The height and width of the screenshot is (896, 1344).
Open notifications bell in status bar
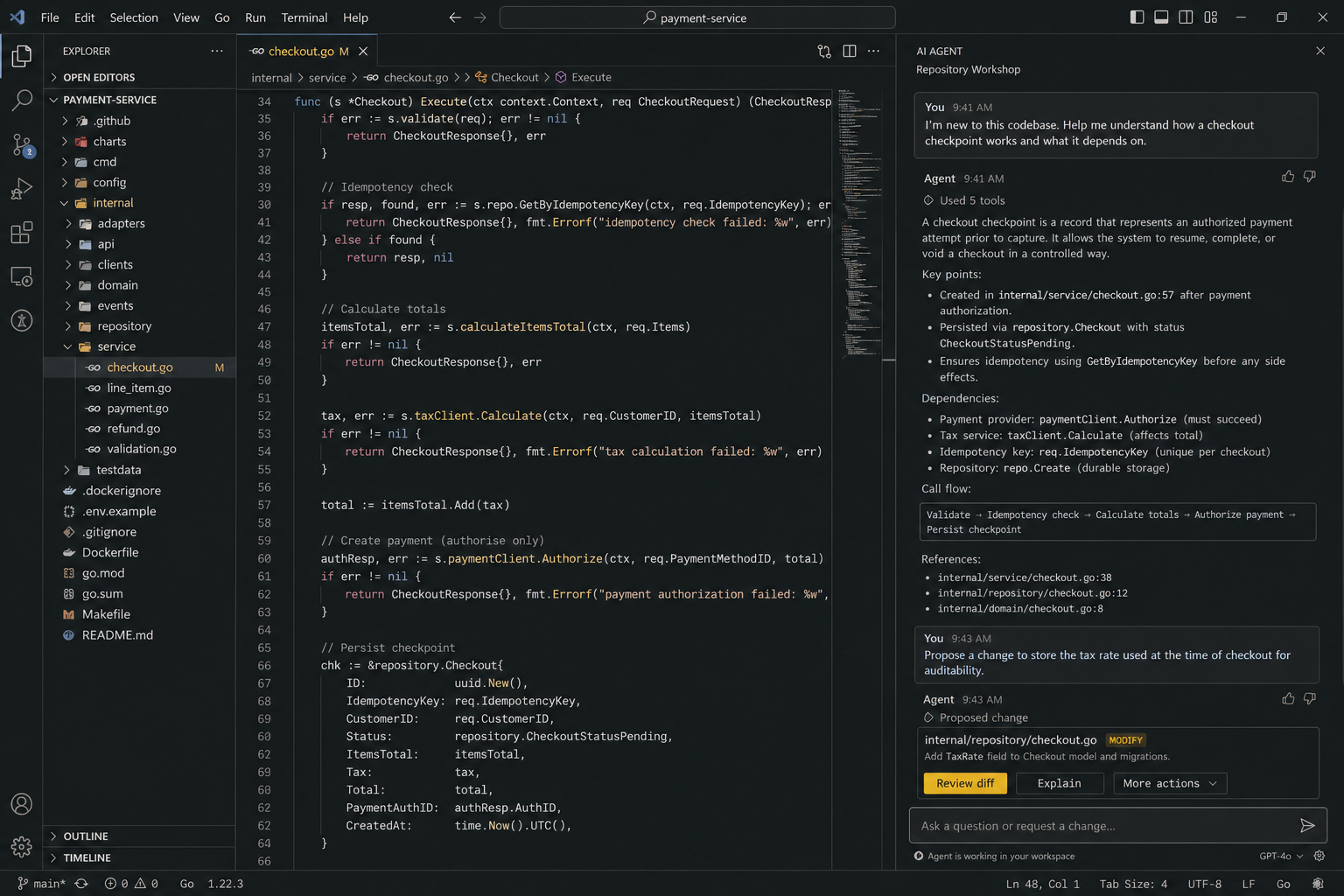1318,884
